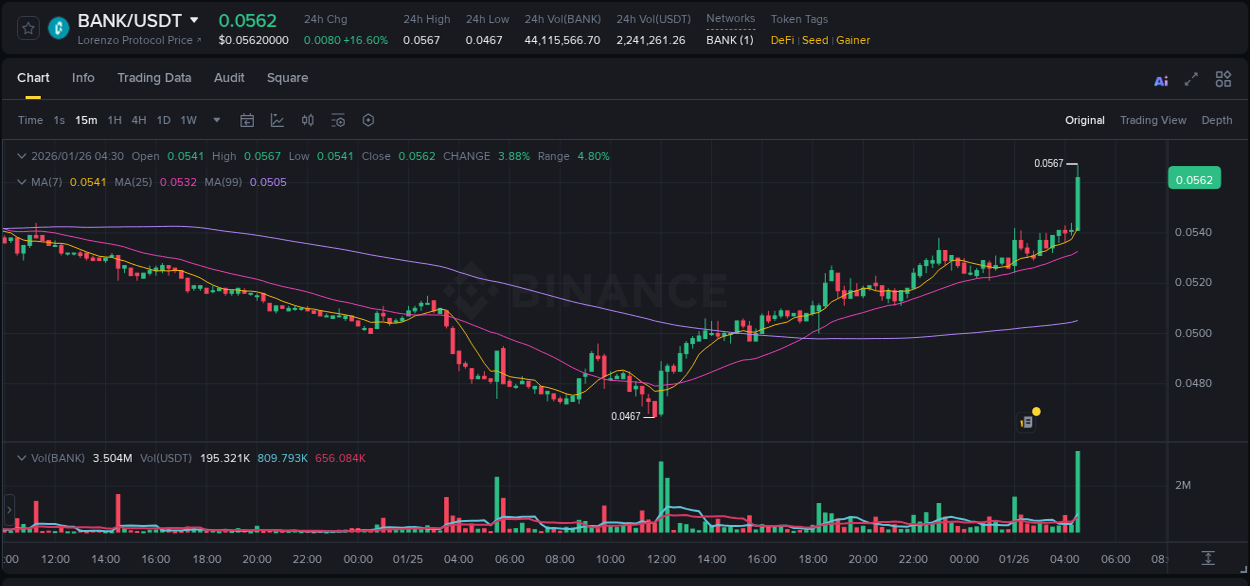Collapse the OHLC data row via its chevron

pos(21,156)
